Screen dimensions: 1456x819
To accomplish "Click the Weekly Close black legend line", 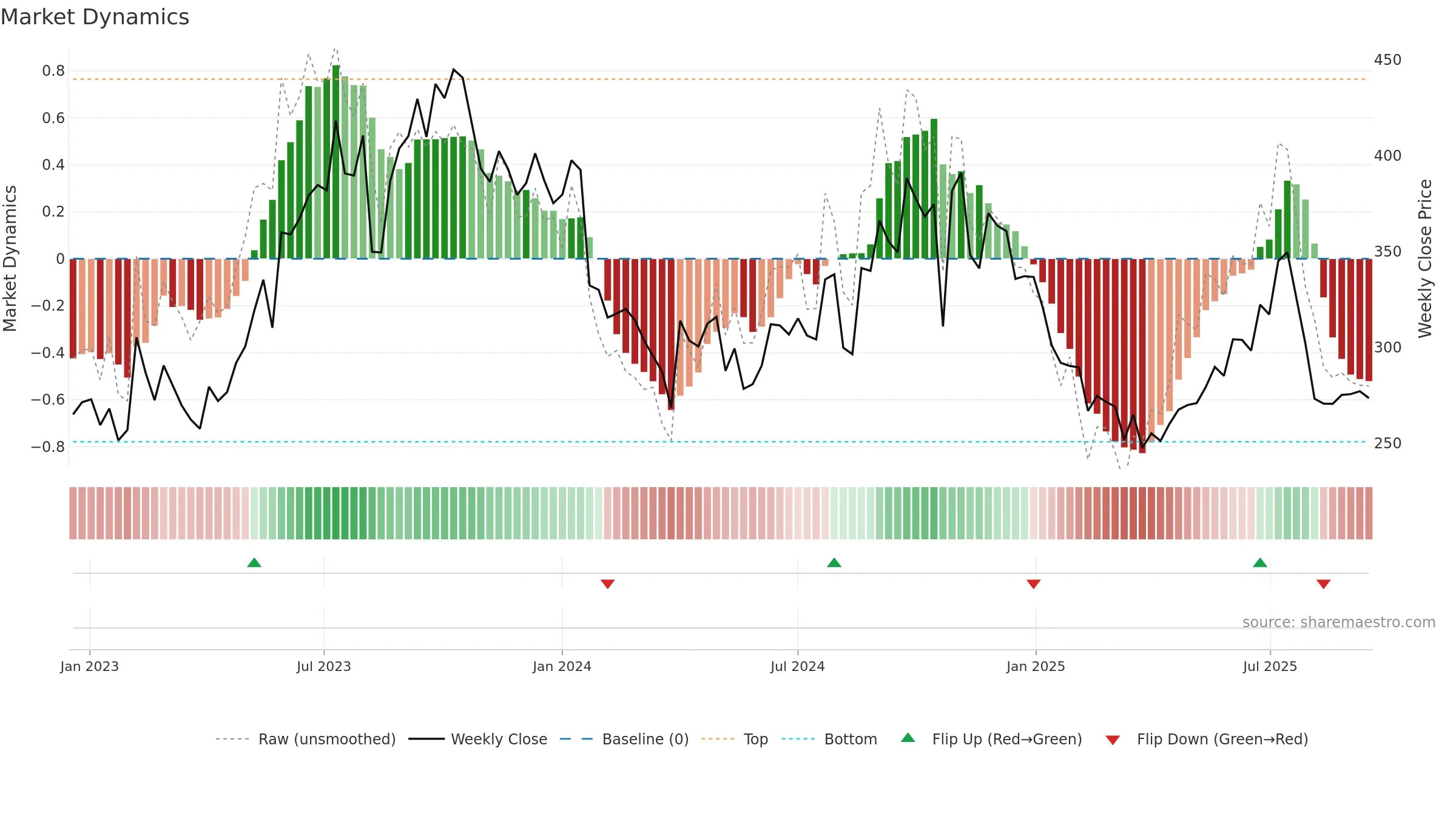I will click(x=426, y=739).
